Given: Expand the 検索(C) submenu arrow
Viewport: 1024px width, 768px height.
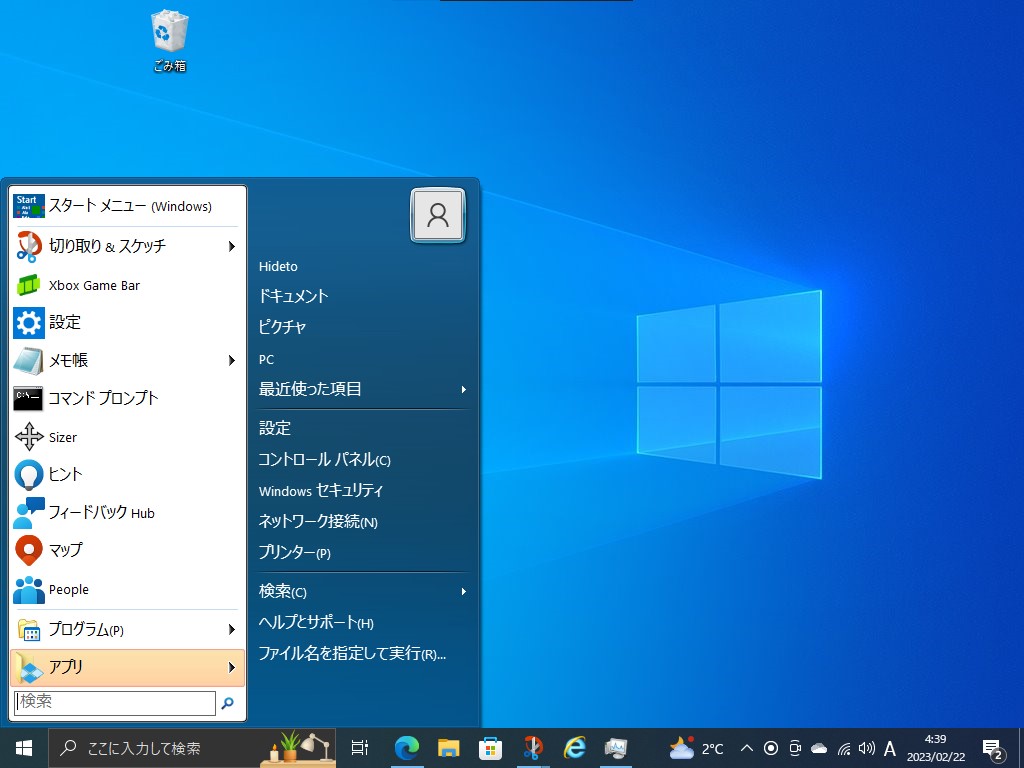Looking at the screenshot, I should pyautogui.click(x=464, y=592).
